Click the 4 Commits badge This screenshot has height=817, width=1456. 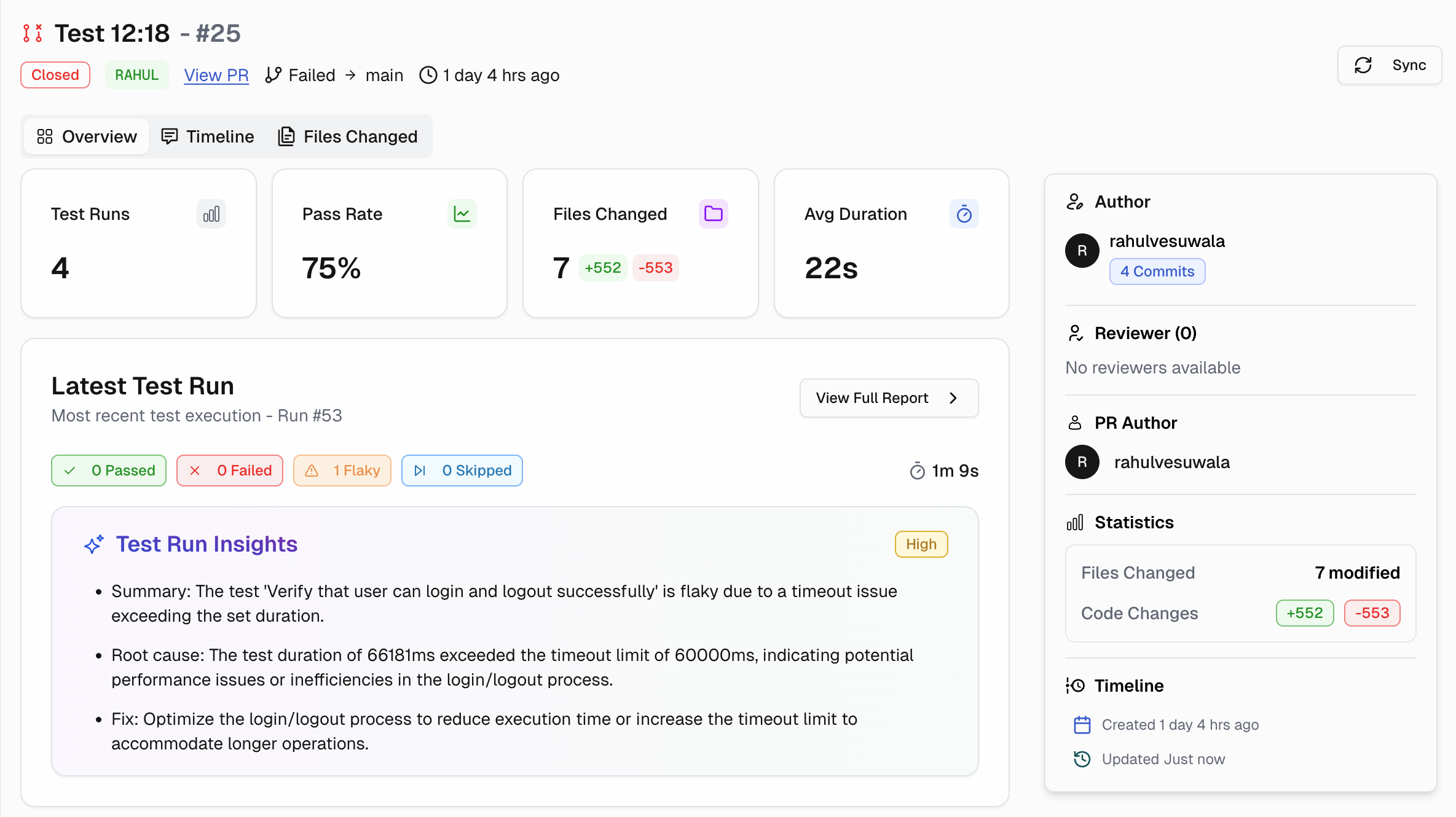pos(1157,272)
